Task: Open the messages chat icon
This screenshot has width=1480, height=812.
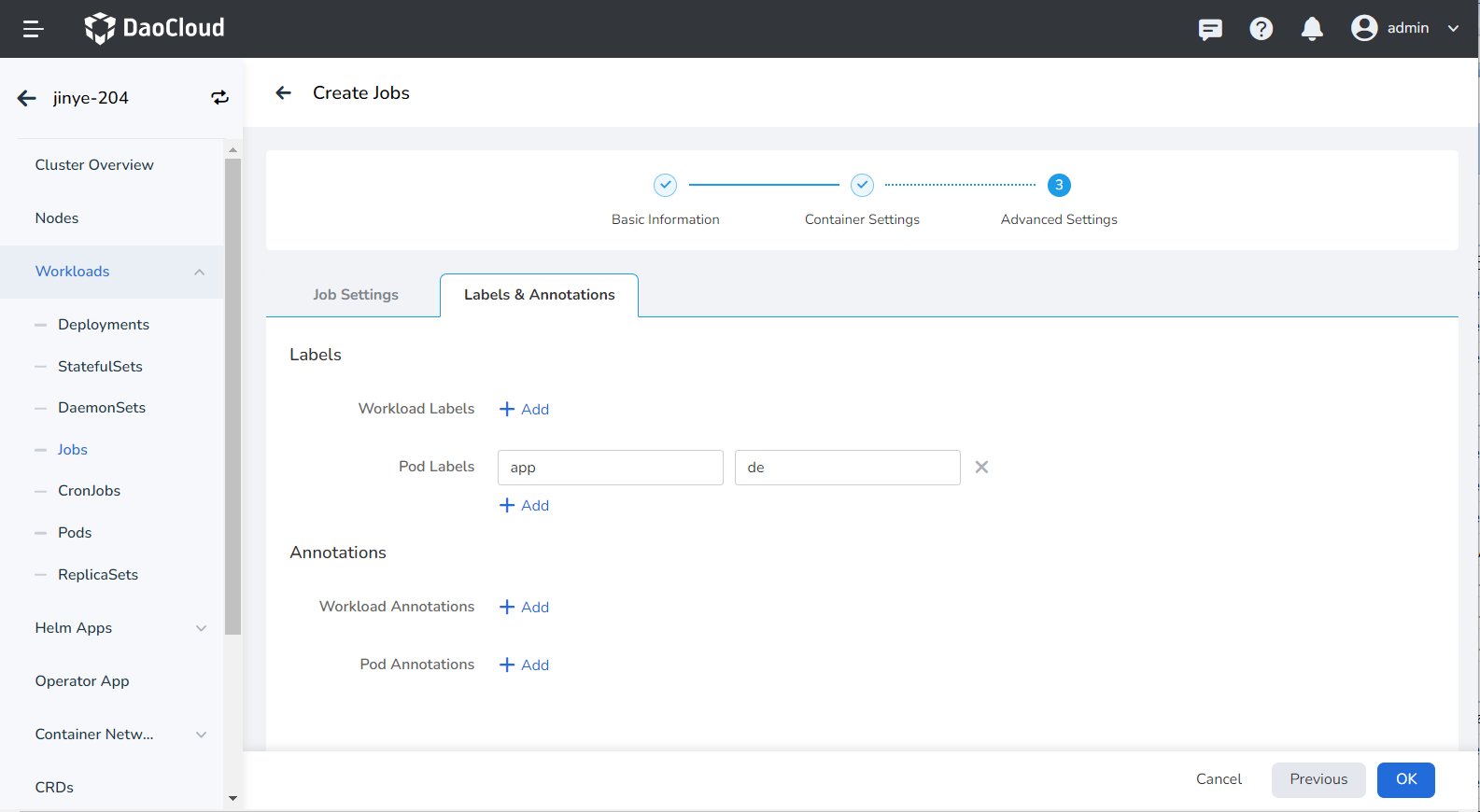Action: tap(1210, 29)
